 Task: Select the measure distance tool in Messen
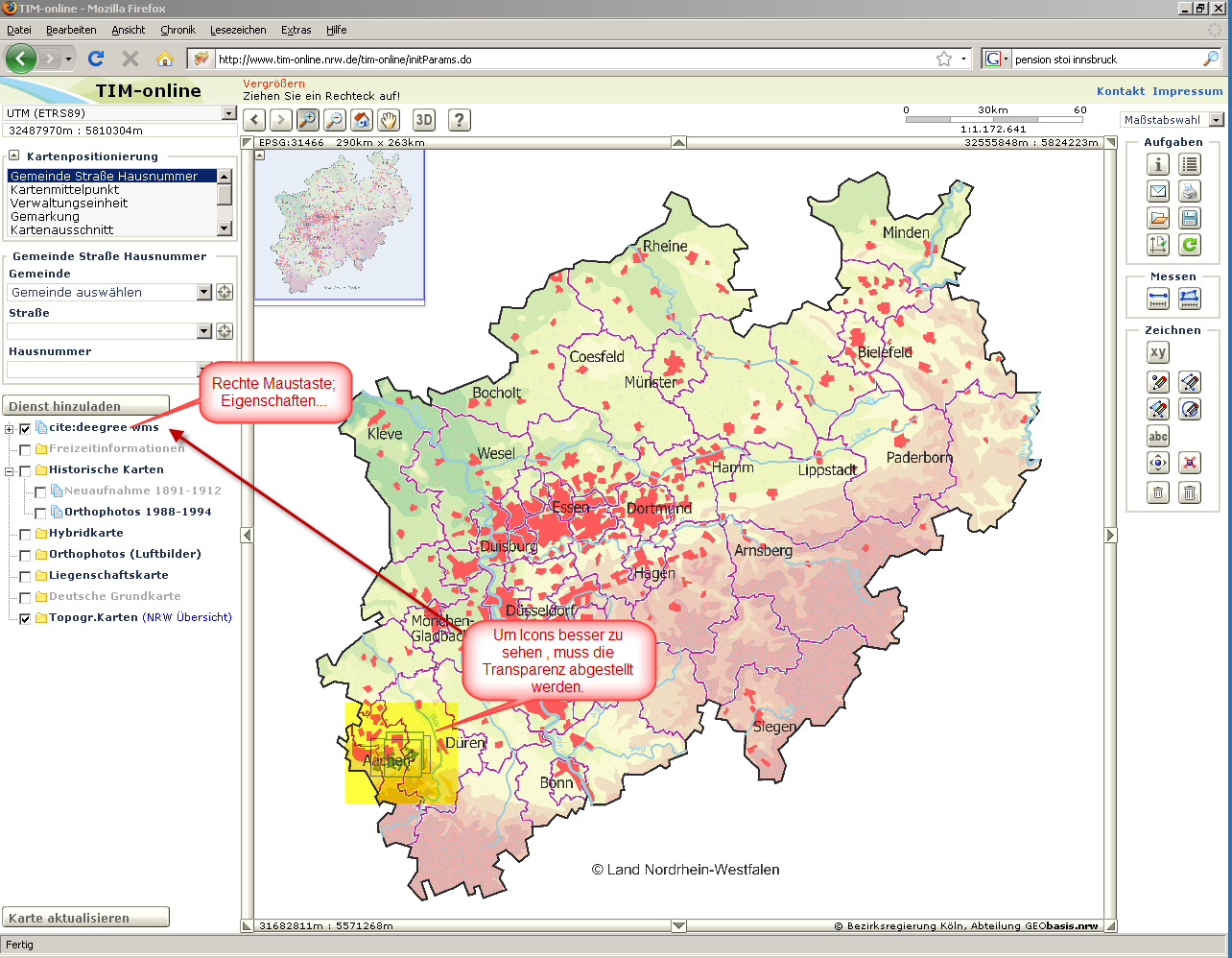click(1158, 299)
